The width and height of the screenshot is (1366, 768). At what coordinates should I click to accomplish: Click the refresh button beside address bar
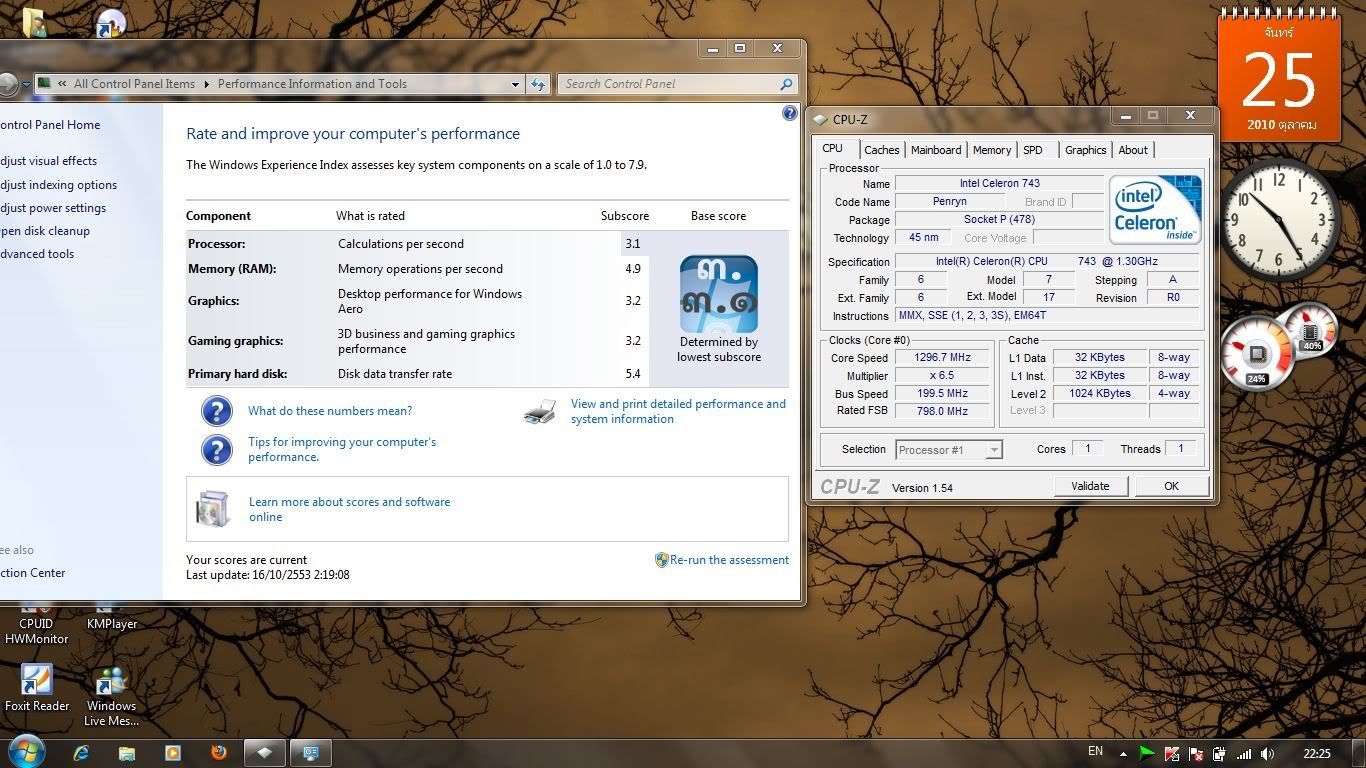(539, 84)
